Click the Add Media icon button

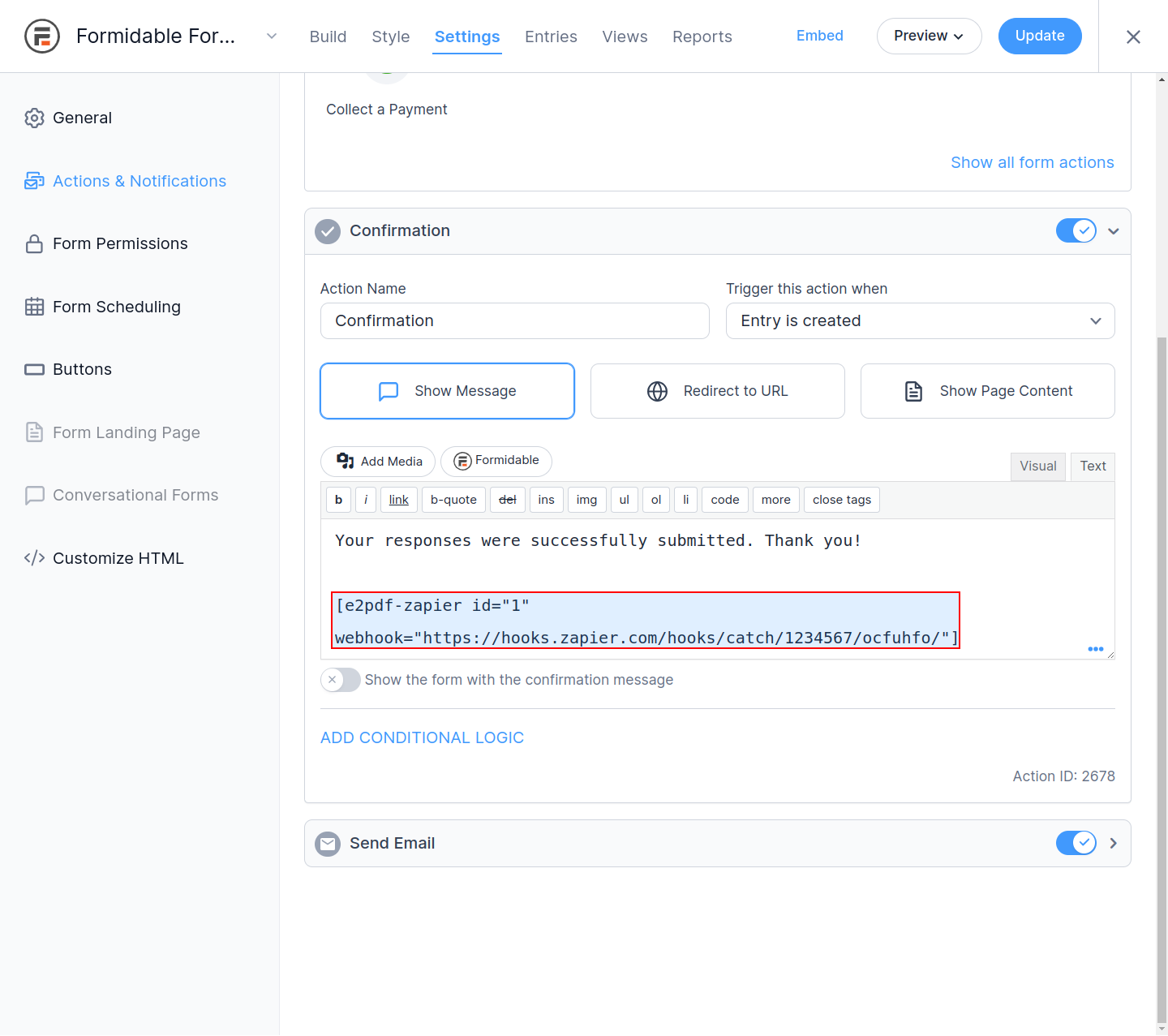coord(378,461)
